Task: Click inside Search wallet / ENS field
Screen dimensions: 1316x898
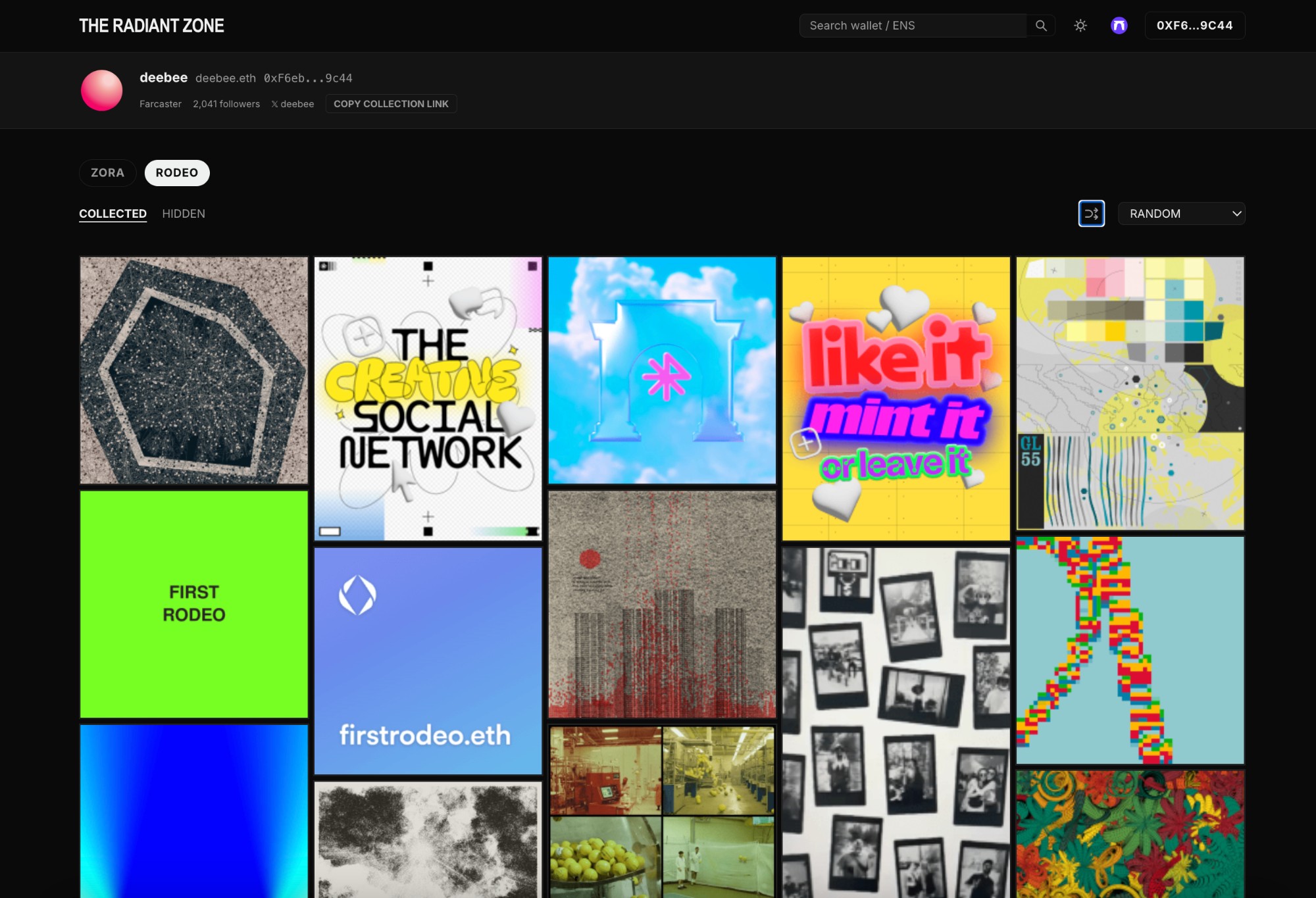Action: 911,26
